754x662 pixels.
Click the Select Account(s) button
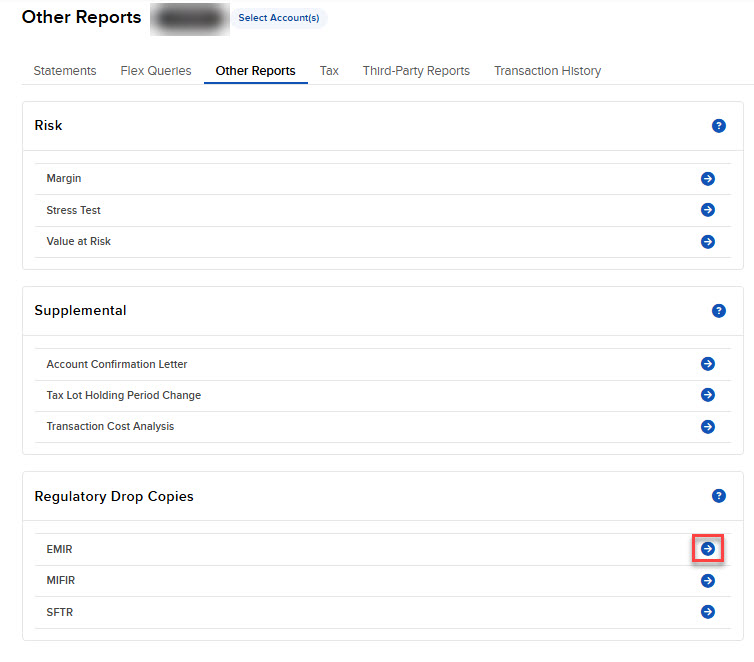(x=279, y=18)
